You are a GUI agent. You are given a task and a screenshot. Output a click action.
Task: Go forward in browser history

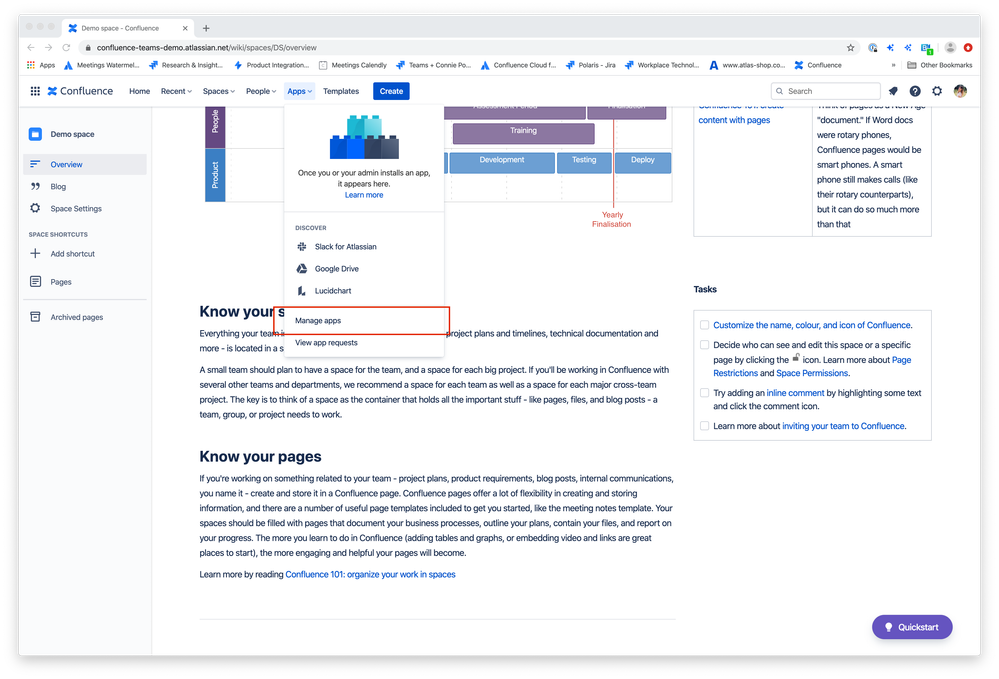48,48
